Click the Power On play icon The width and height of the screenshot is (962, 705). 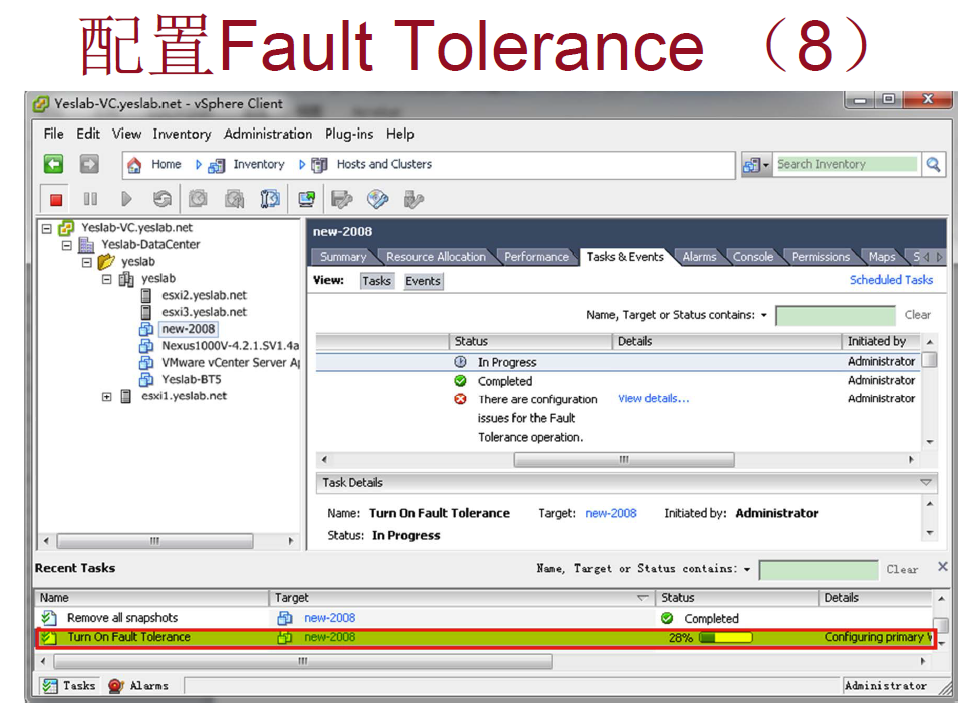point(126,199)
